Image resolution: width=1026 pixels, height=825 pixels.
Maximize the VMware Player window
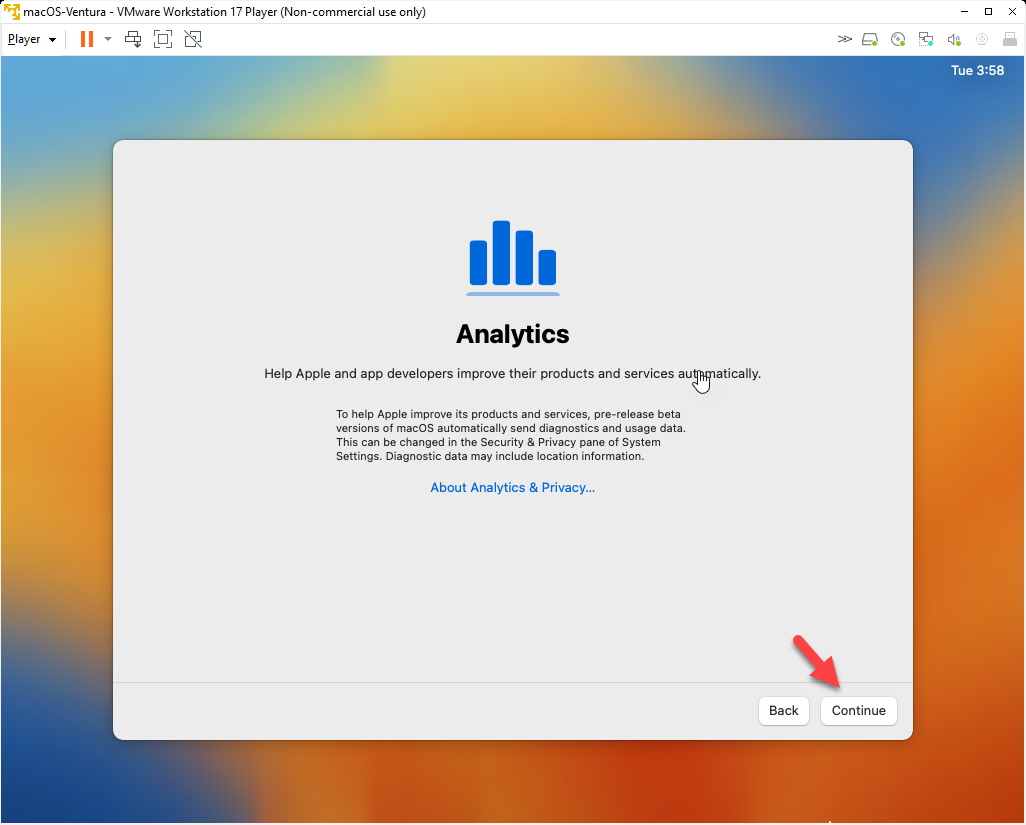pos(988,12)
